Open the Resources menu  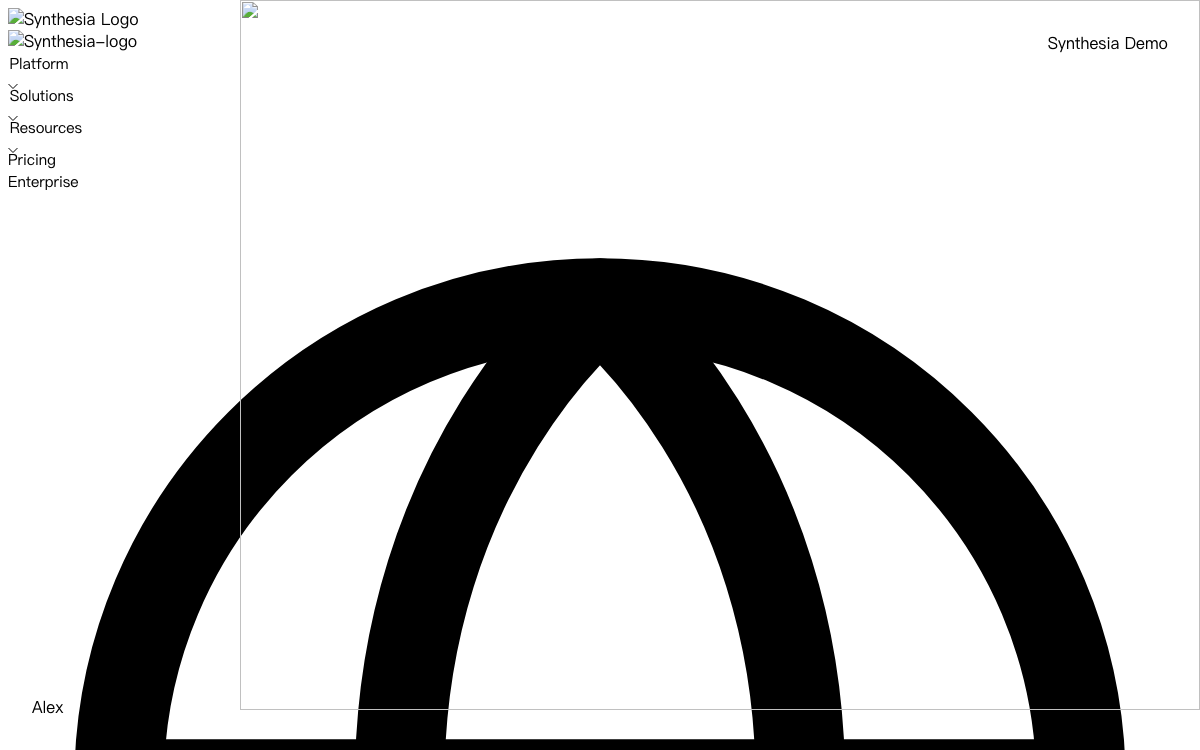tap(46, 128)
